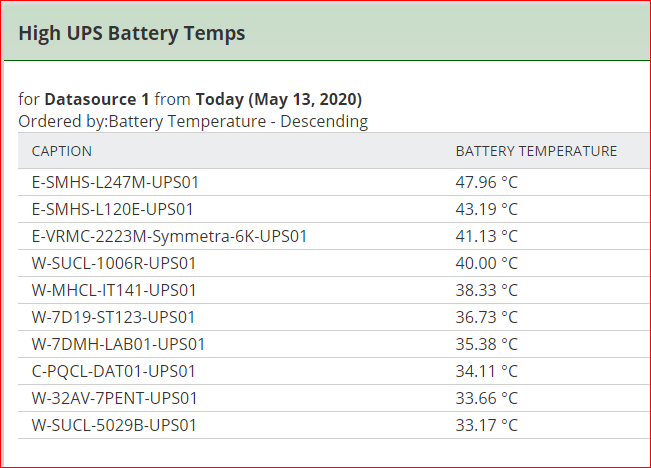
Task: Select the C-PQCL-DAT01-UPS01 entry
Action: click(x=113, y=371)
